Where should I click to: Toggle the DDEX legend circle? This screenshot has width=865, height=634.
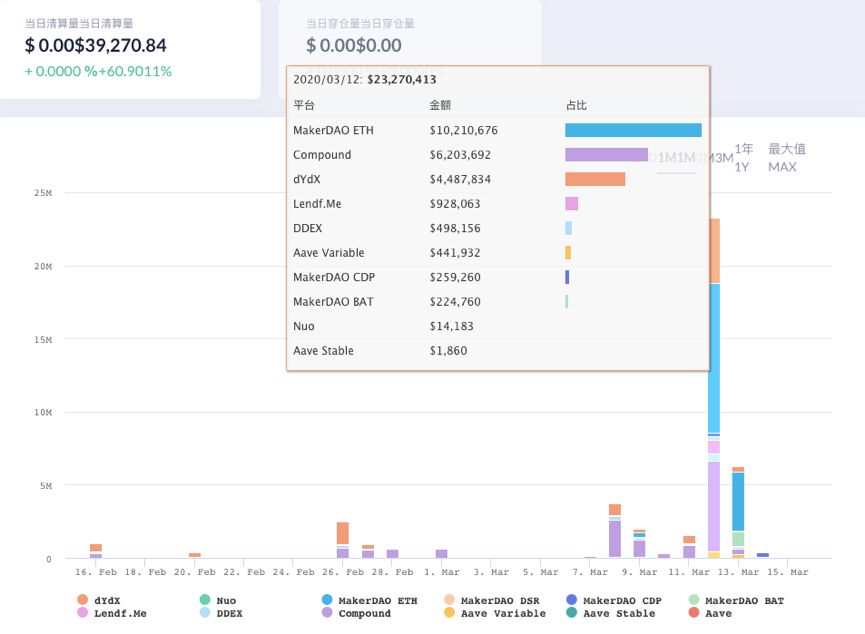205,612
